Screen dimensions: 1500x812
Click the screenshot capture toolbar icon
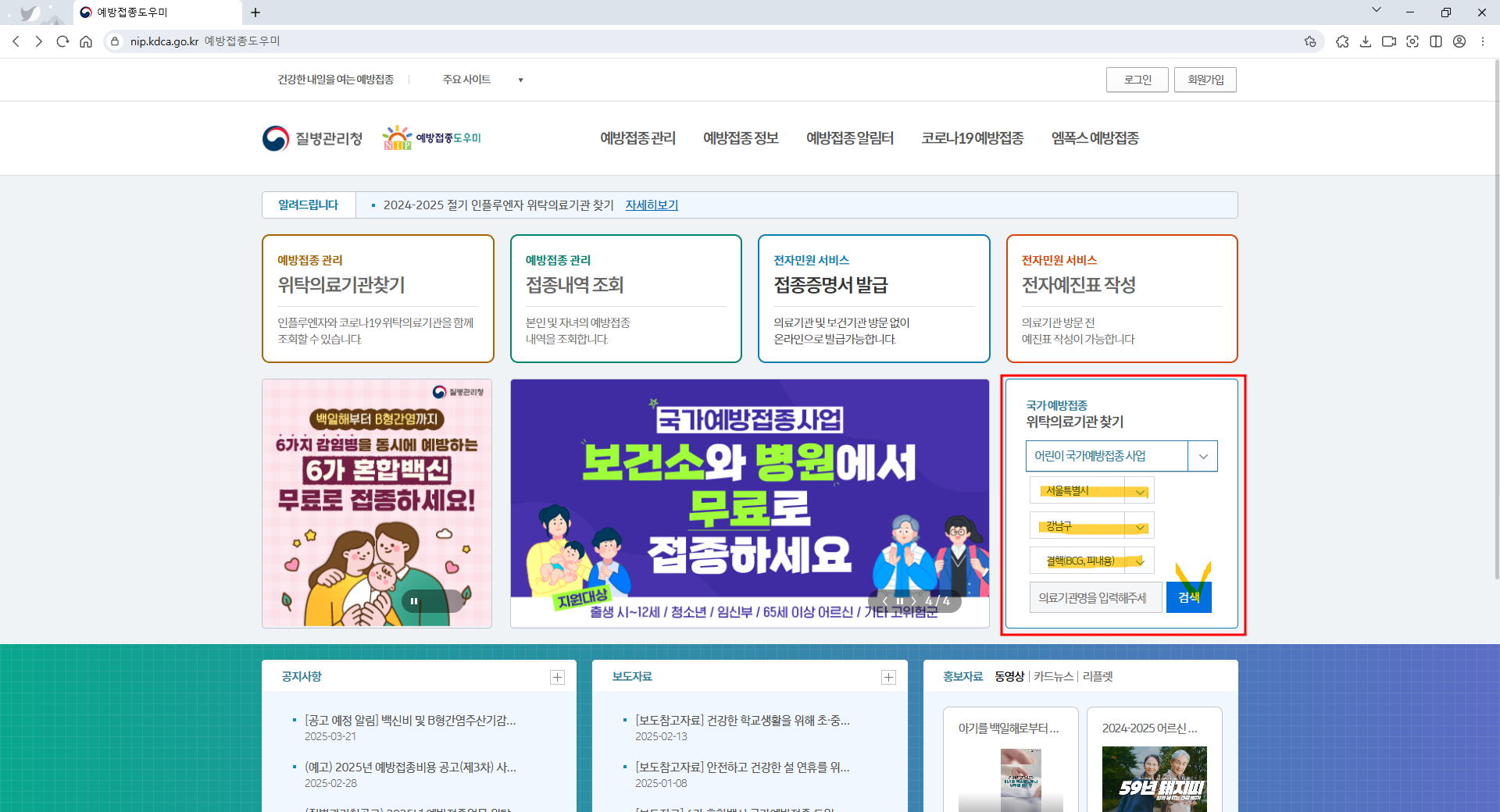(x=1412, y=41)
